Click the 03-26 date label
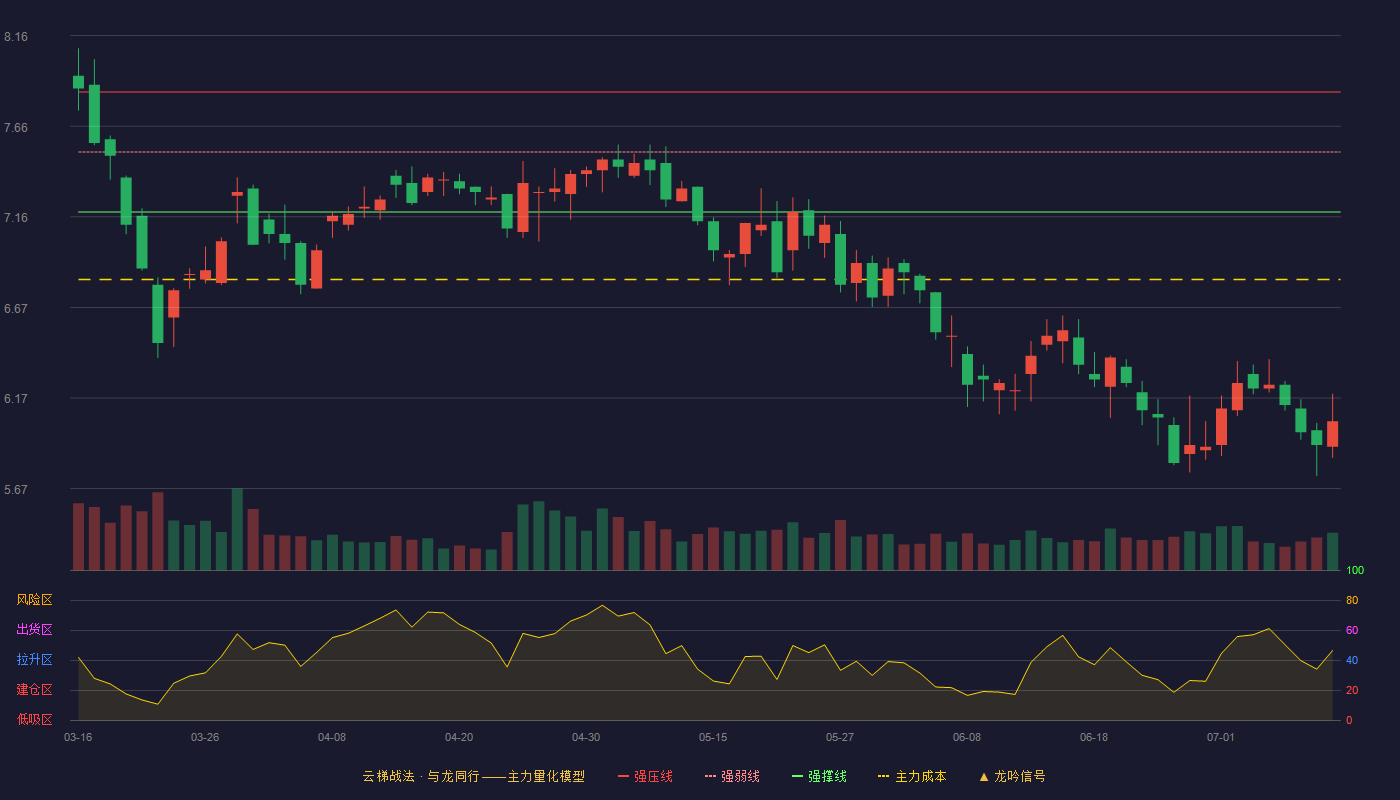Image resolution: width=1400 pixels, height=800 pixels. click(205, 737)
